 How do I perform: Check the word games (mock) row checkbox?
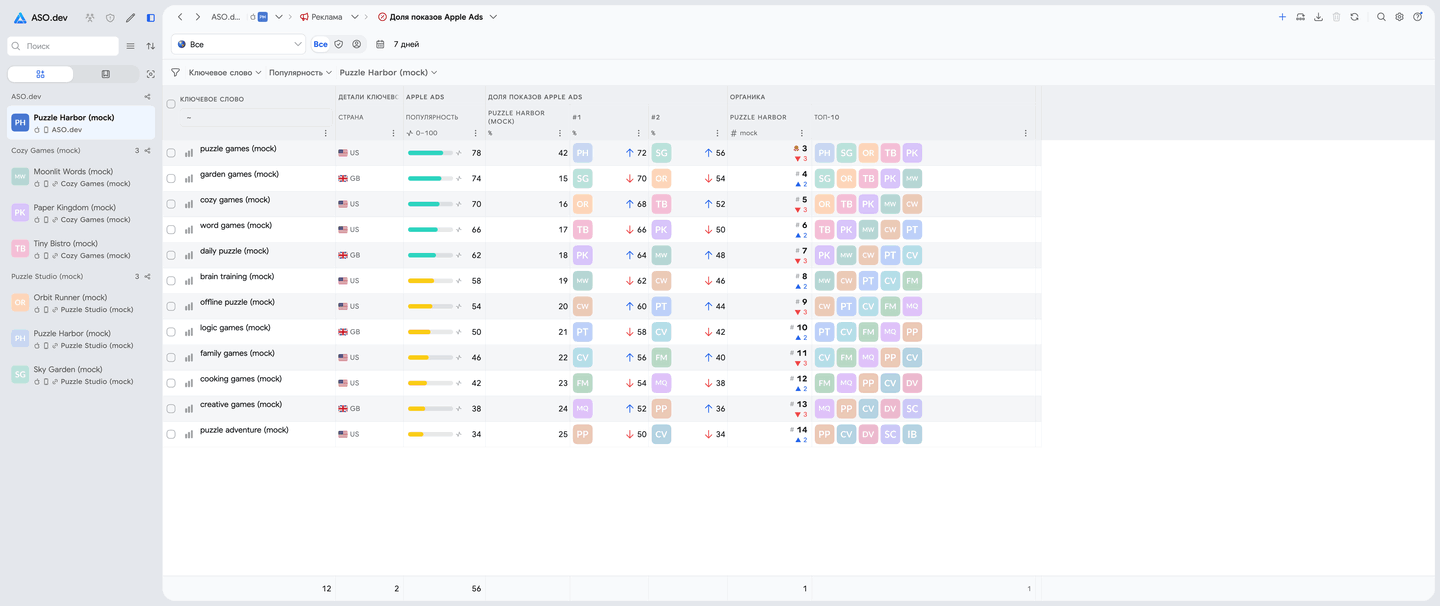(x=171, y=230)
